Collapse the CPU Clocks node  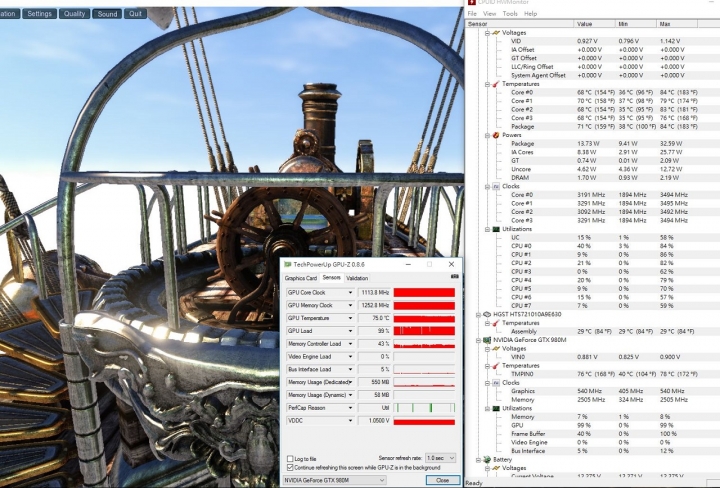[x=487, y=186]
